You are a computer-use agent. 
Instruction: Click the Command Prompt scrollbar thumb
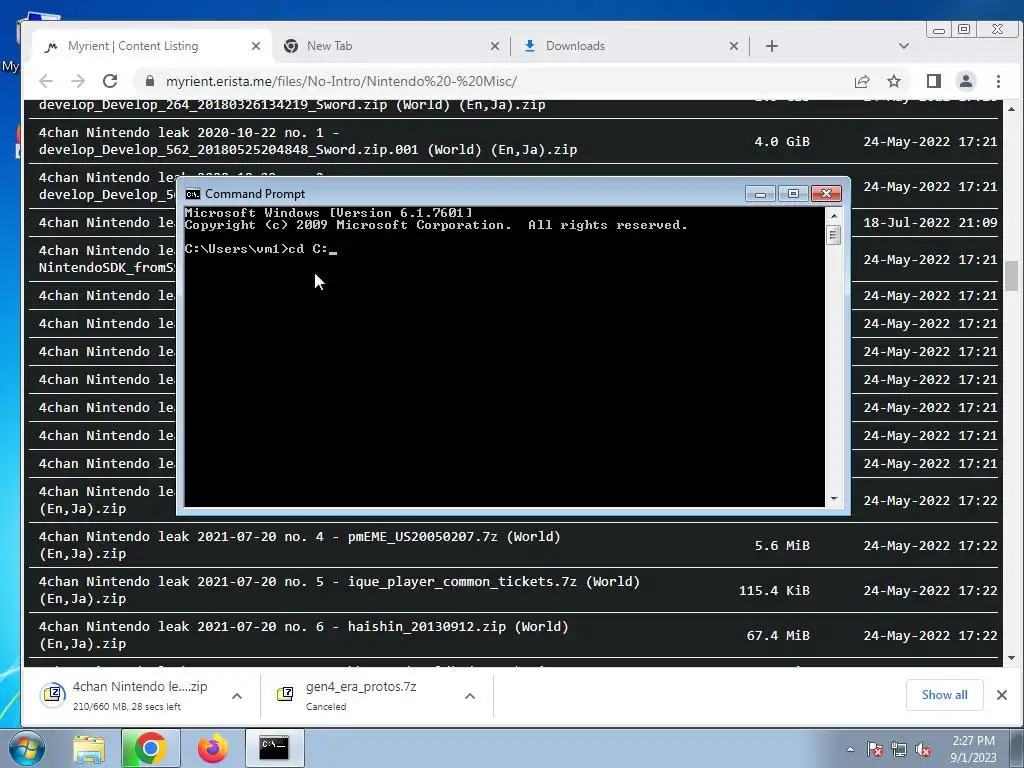point(833,234)
